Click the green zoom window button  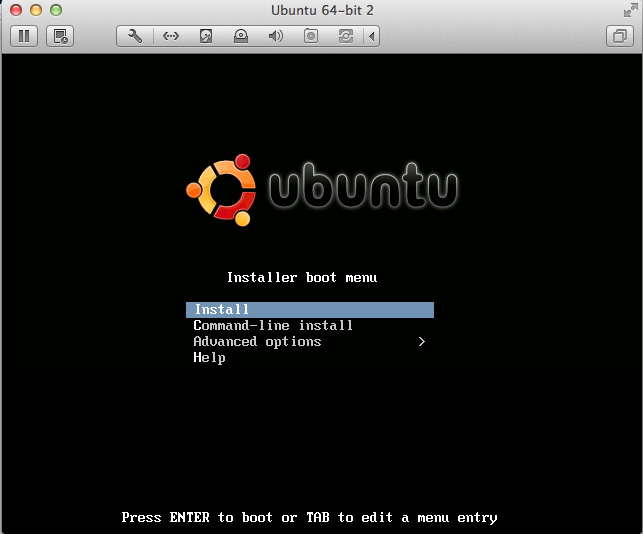click(56, 10)
